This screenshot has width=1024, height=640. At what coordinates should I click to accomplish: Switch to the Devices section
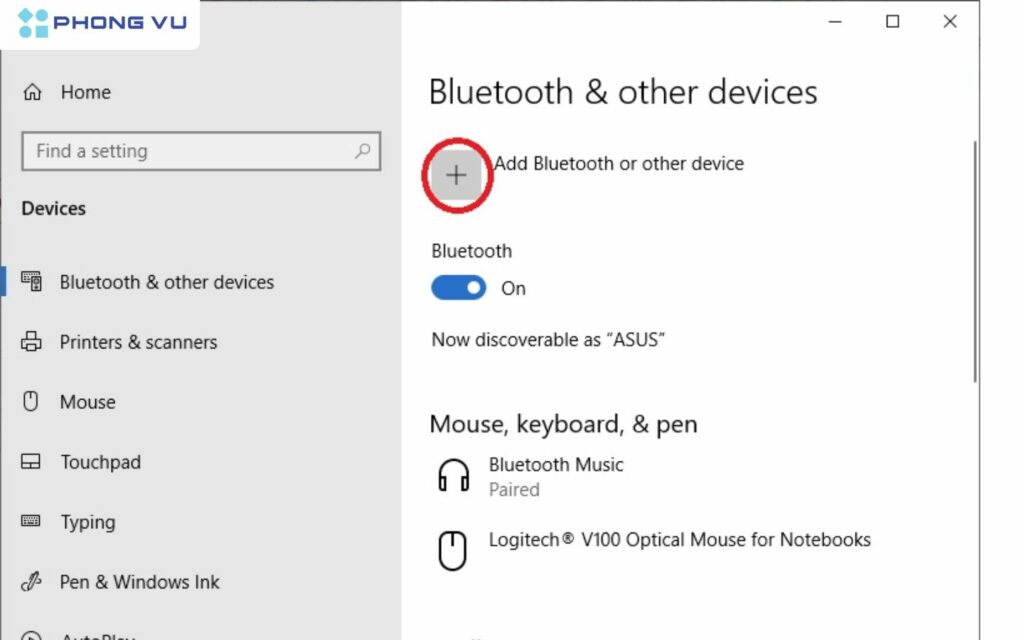point(53,208)
